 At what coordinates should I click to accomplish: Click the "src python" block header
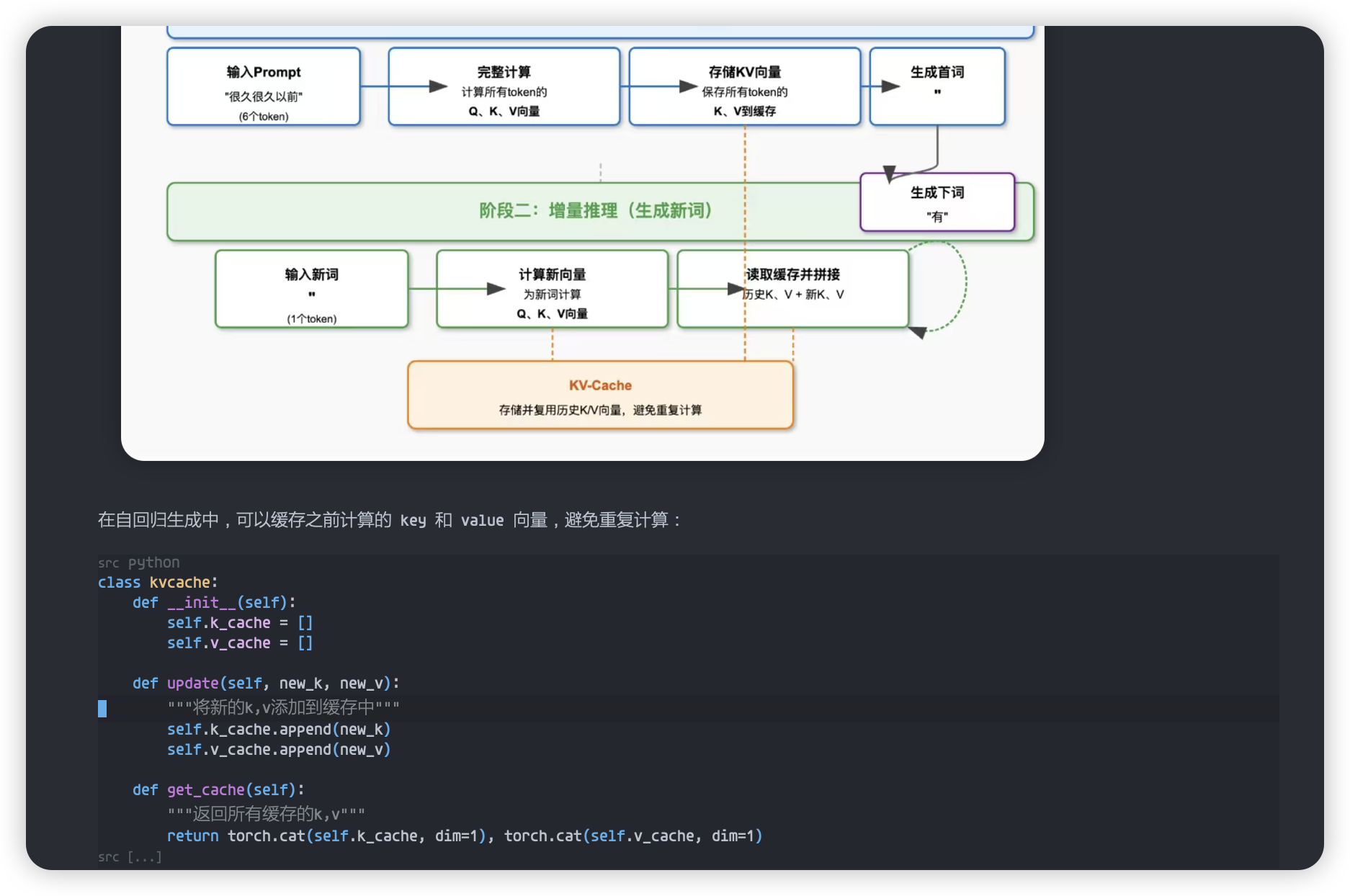pos(139,563)
